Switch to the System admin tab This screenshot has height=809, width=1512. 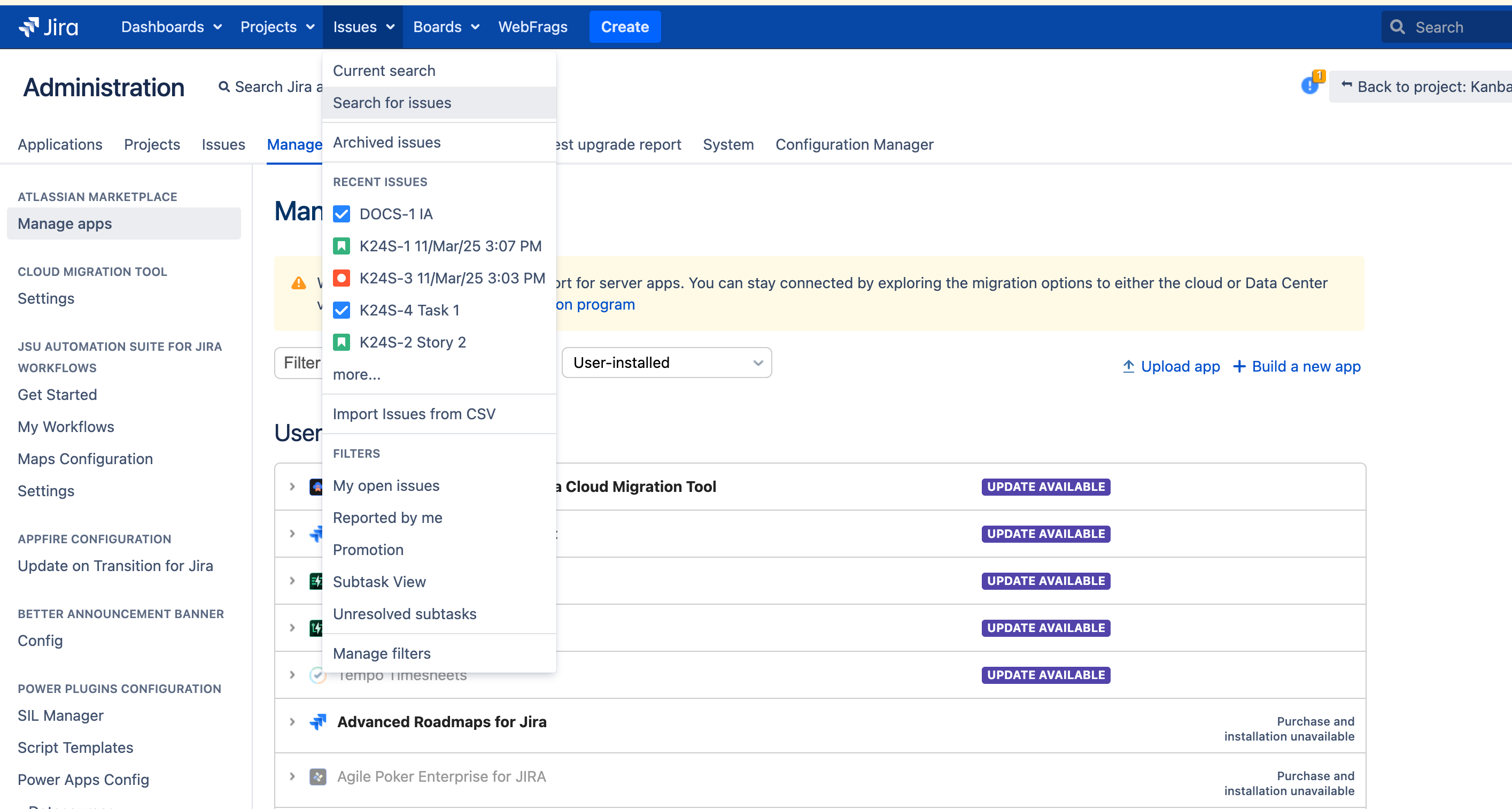(x=728, y=144)
